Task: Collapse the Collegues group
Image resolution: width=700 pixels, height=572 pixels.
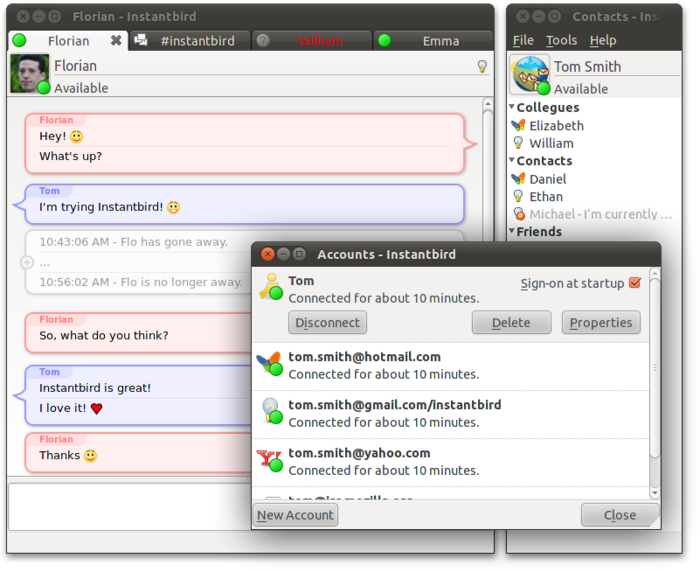Action: click(x=512, y=107)
